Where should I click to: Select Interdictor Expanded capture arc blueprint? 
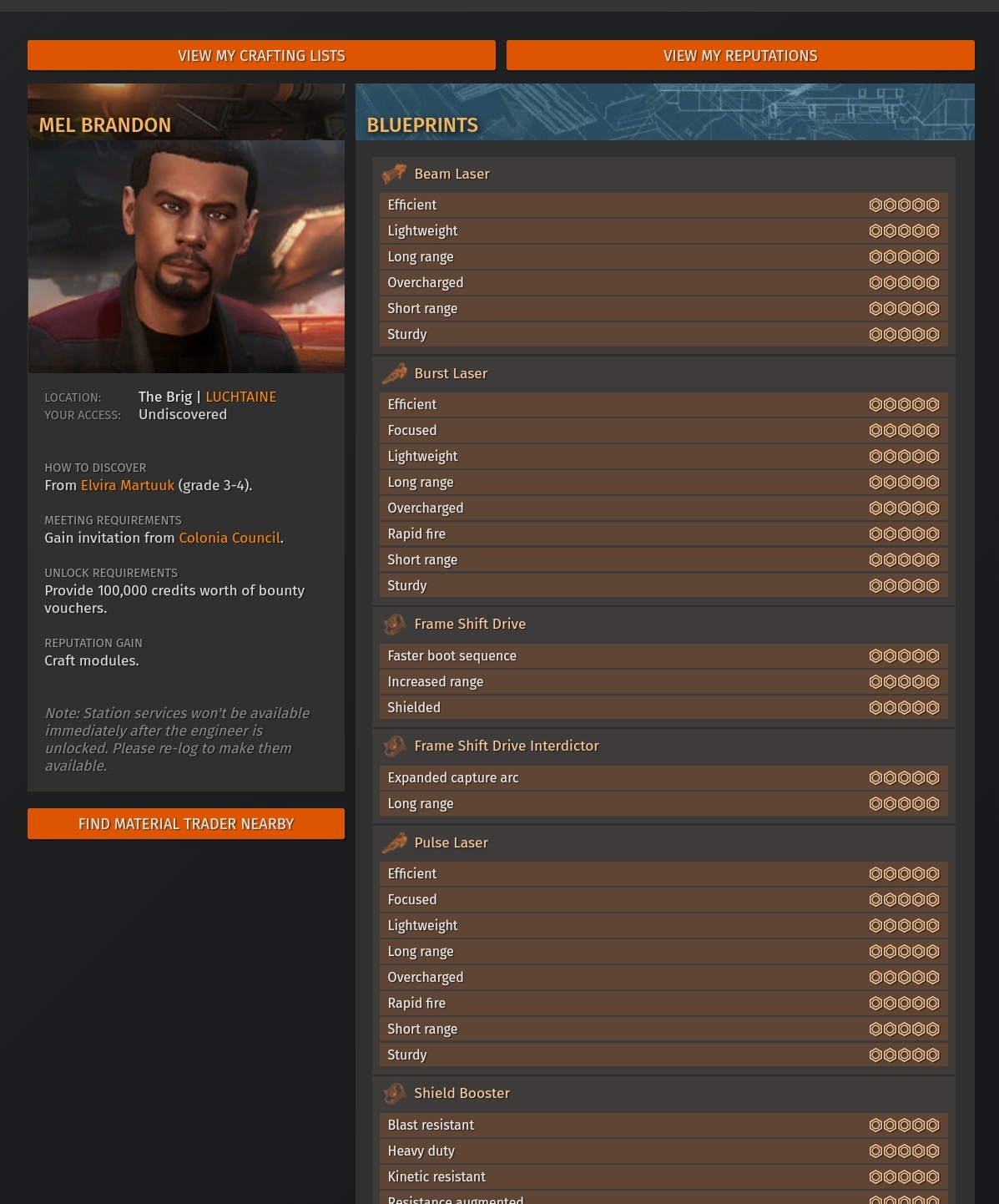[x=663, y=777]
